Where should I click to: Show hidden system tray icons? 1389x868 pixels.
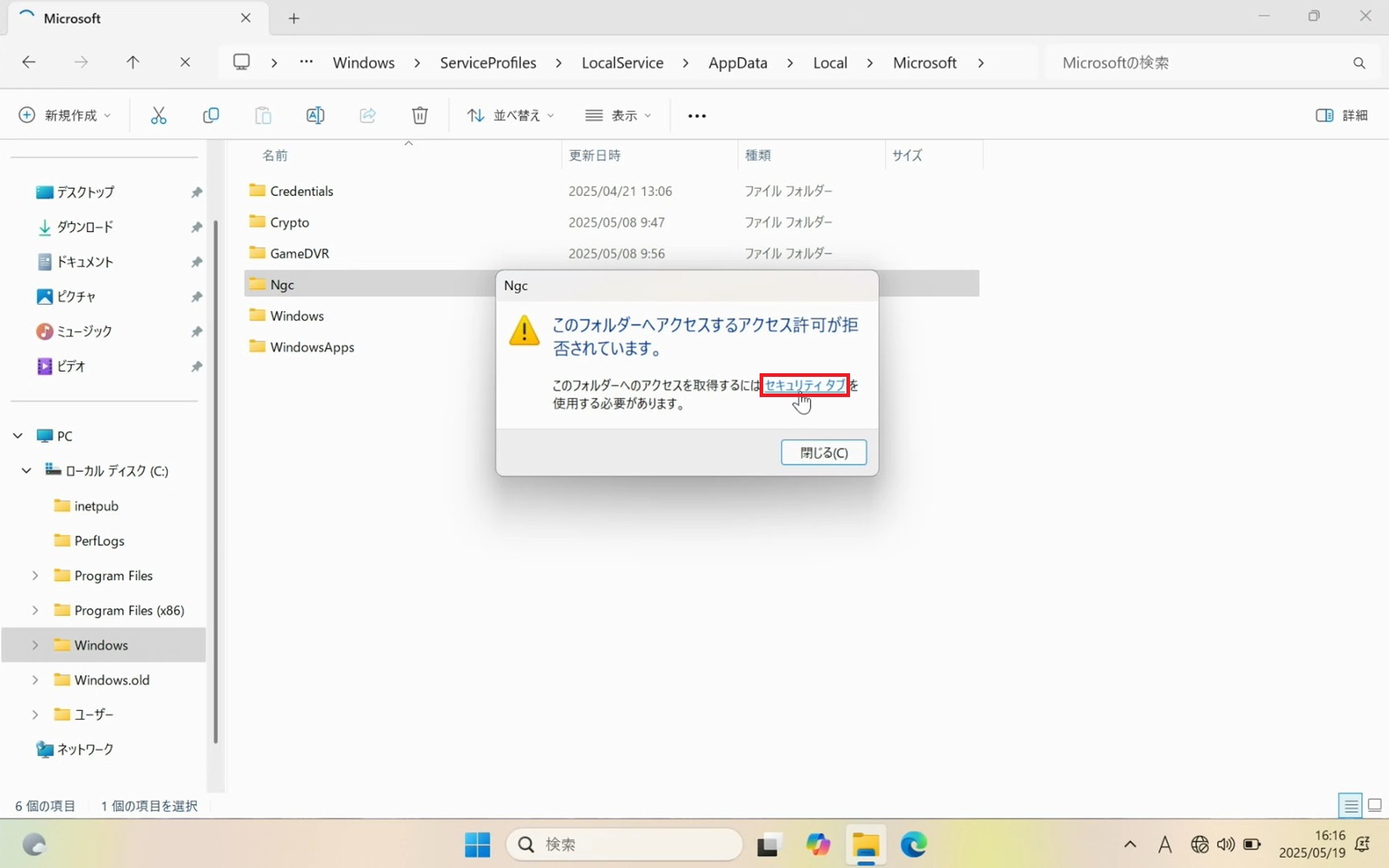[1130, 844]
